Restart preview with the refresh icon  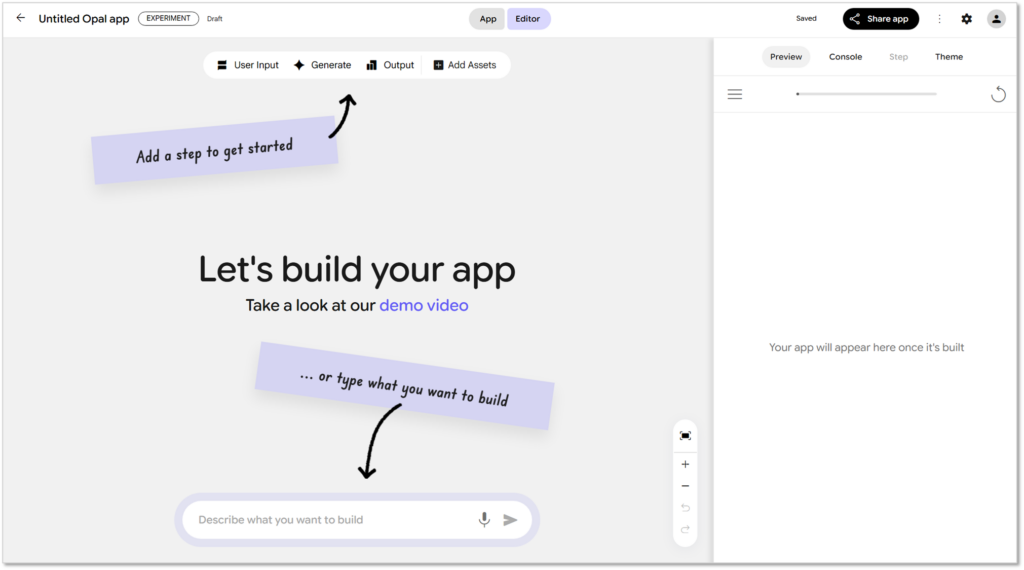tap(997, 94)
